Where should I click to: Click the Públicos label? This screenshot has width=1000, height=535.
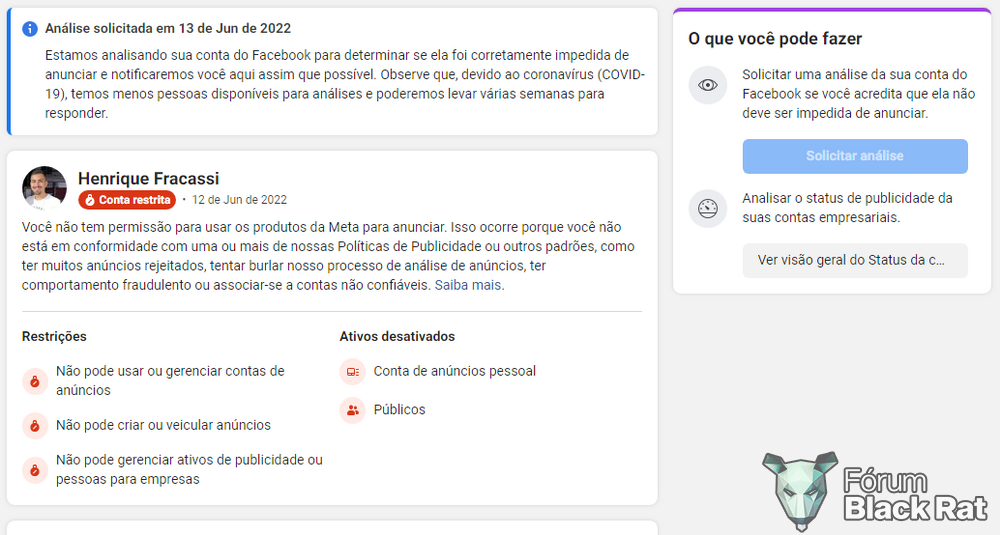tap(399, 409)
